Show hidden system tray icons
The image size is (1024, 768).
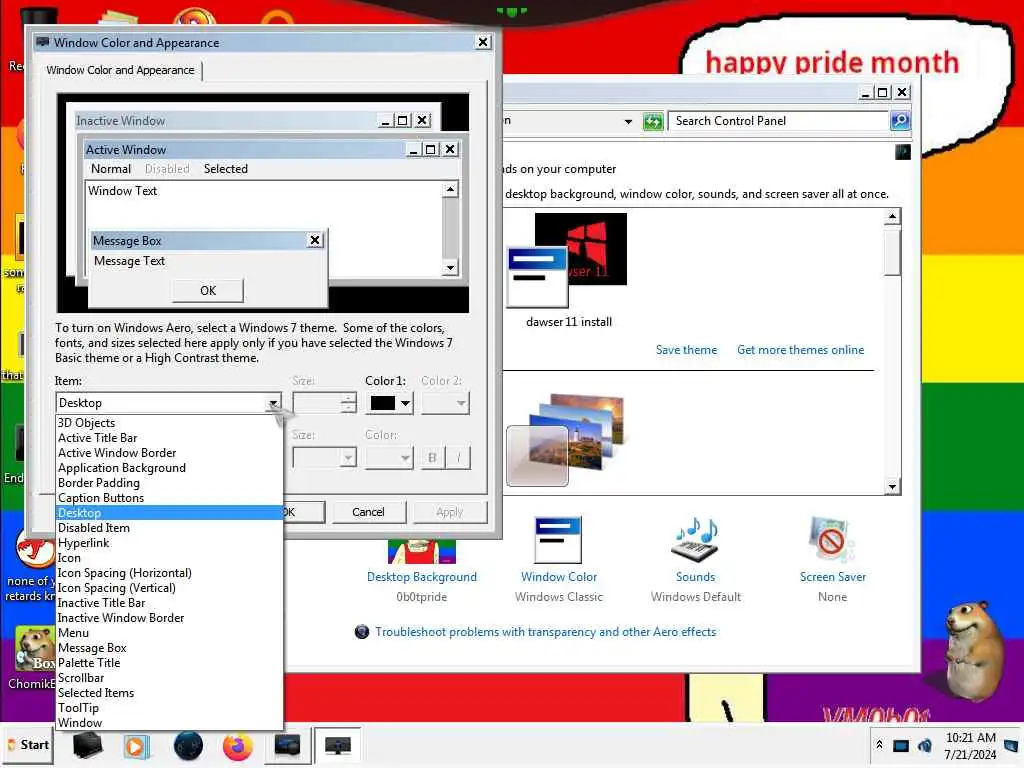(879, 744)
